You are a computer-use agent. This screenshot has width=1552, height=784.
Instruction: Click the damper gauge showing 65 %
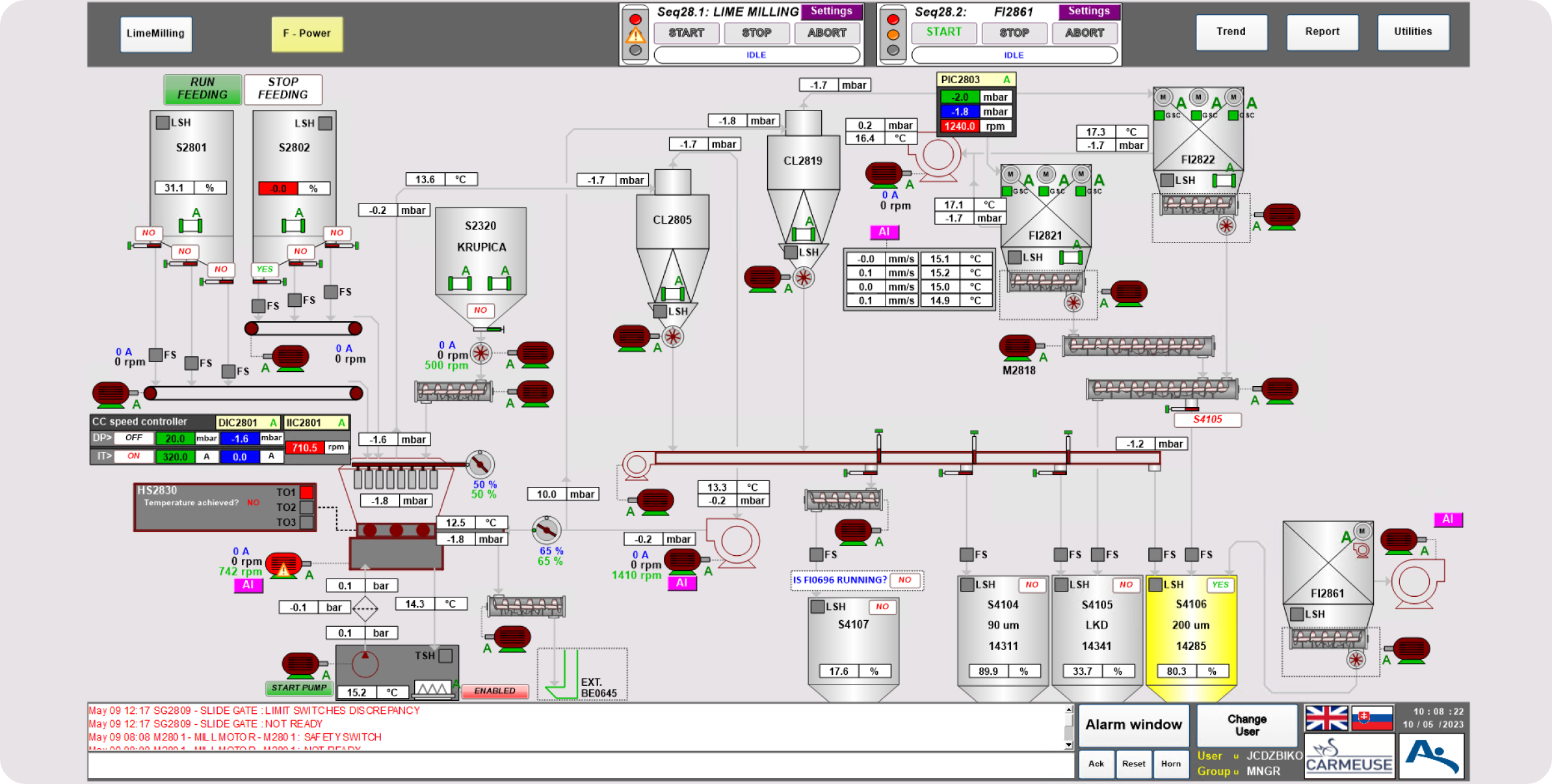click(x=546, y=530)
